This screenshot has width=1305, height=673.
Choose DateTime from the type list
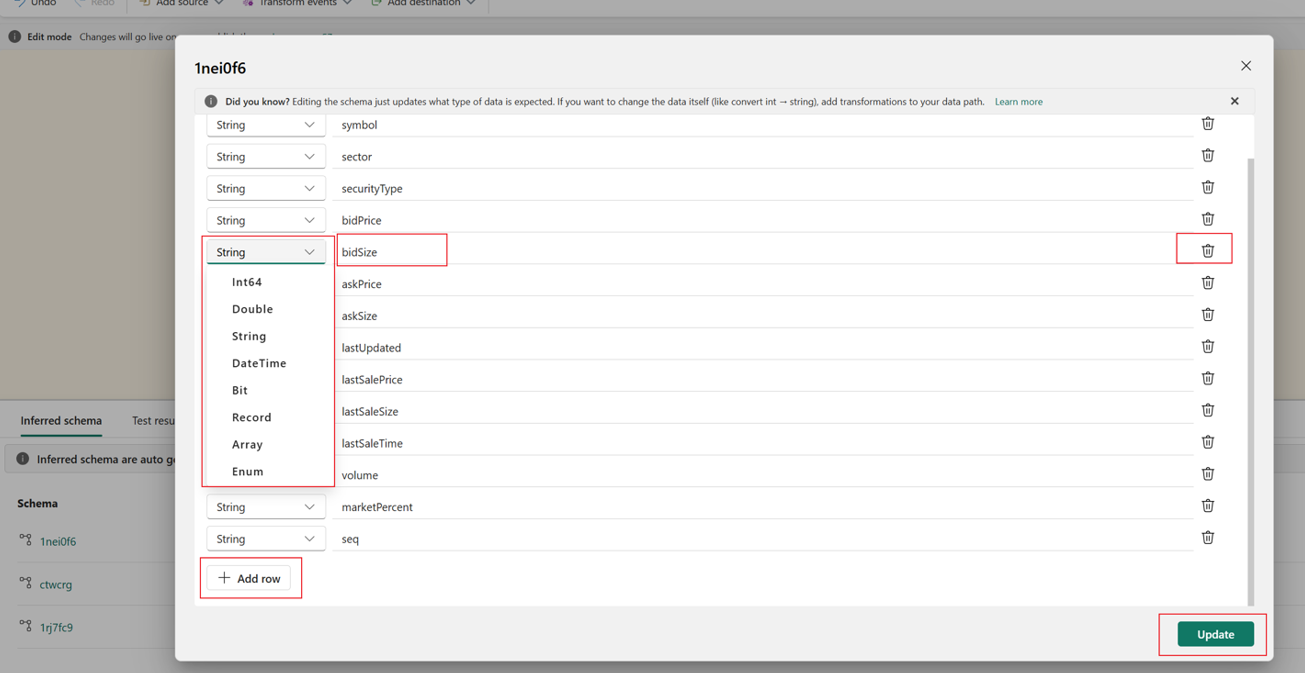(268, 363)
